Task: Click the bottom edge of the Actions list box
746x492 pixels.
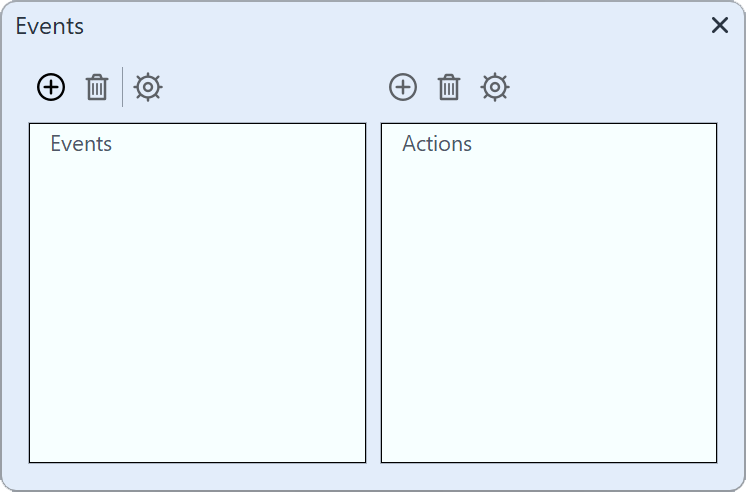Action: click(549, 462)
